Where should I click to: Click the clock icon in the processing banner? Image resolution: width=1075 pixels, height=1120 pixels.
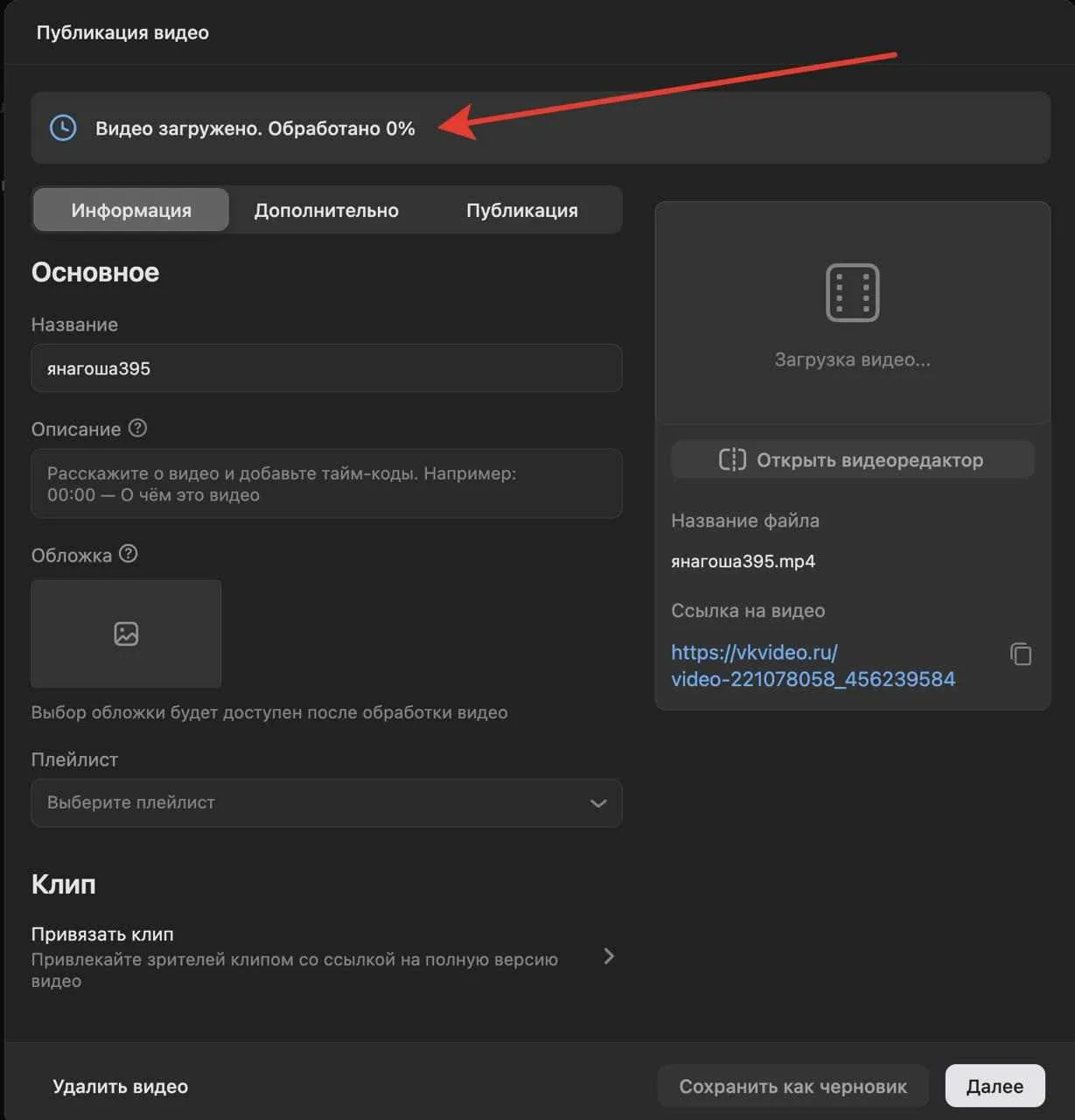click(x=63, y=128)
